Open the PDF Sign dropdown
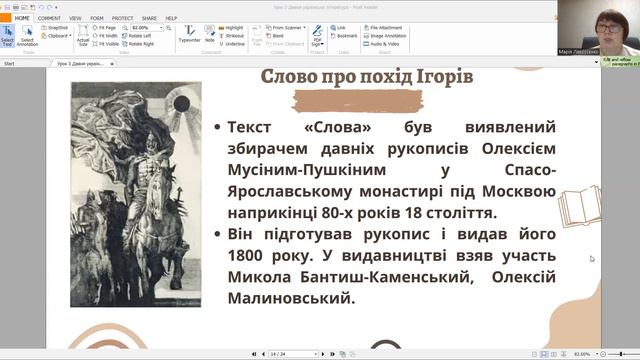Screen dimensions: 640x360 tap(318, 36)
